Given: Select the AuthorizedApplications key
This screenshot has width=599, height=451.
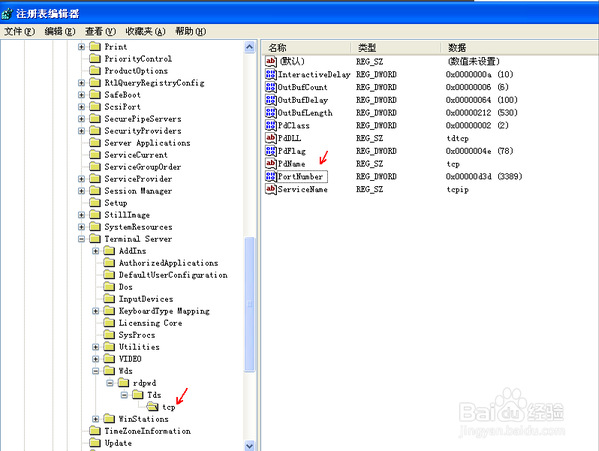Looking at the screenshot, I should [x=168, y=263].
